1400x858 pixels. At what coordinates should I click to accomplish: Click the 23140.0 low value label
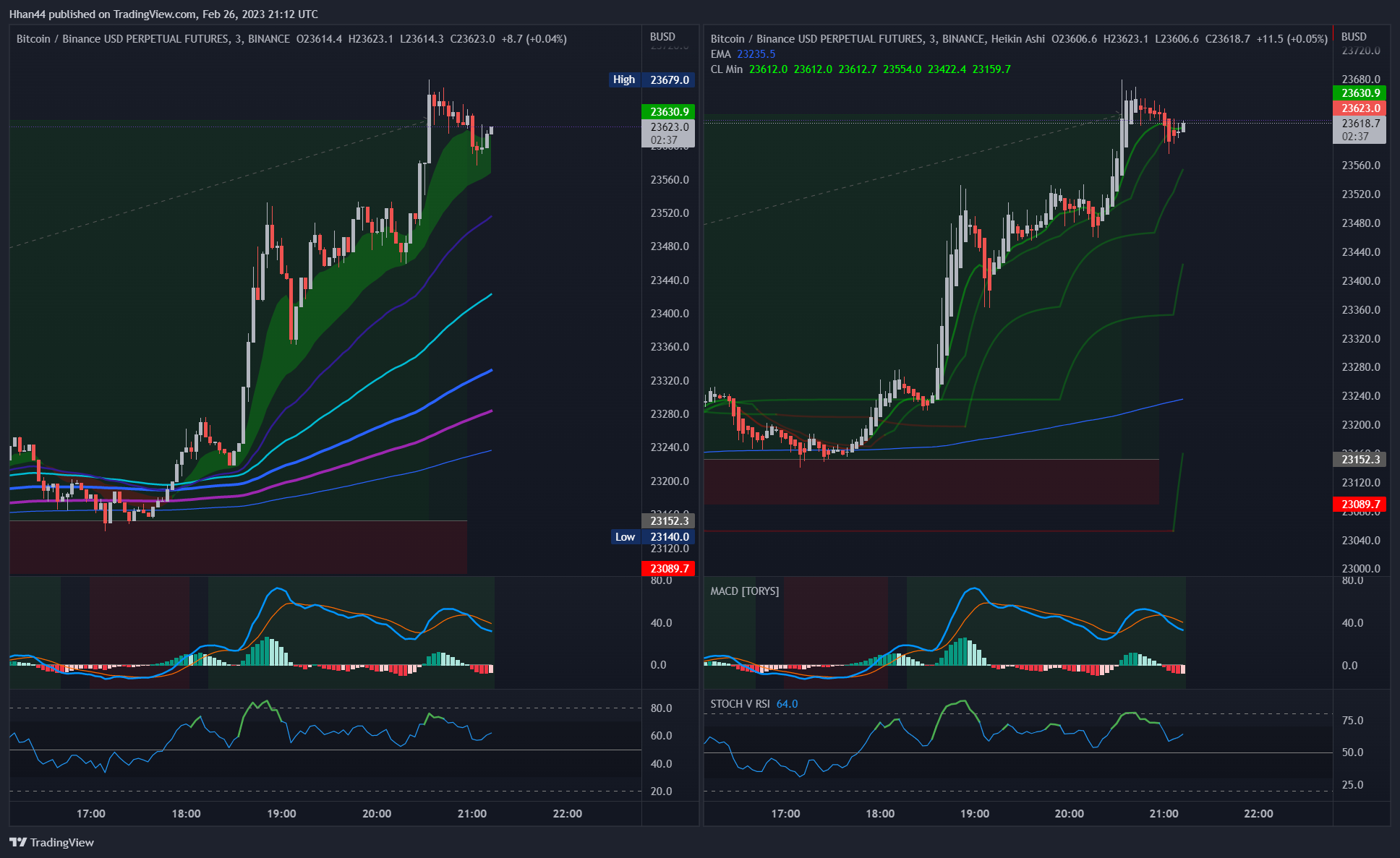(669, 537)
